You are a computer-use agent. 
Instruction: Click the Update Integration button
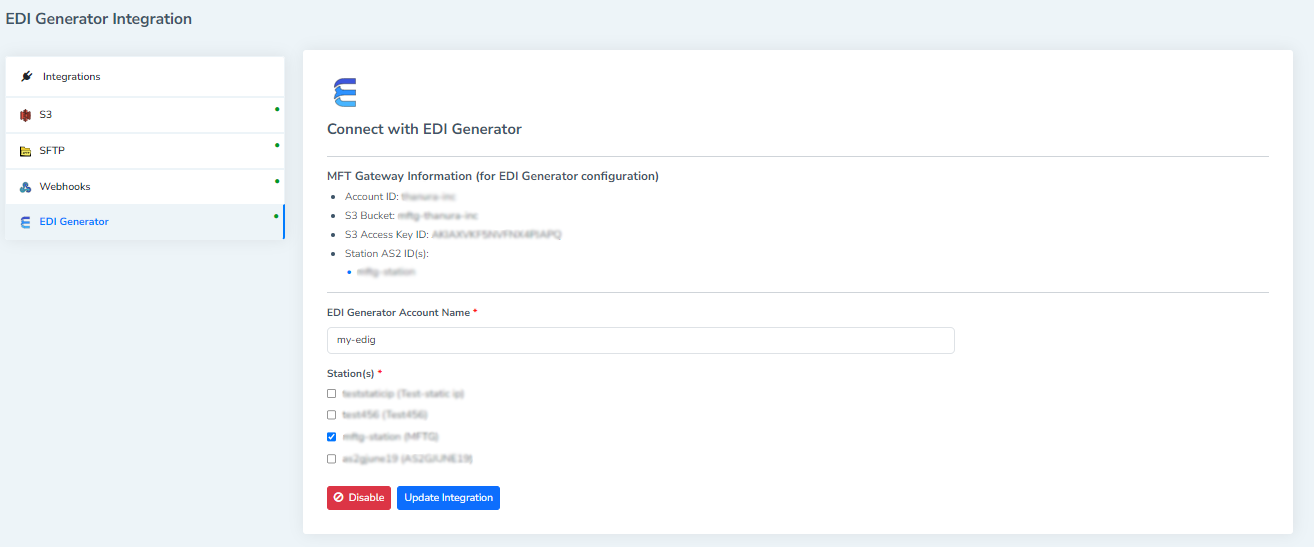[x=448, y=498]
